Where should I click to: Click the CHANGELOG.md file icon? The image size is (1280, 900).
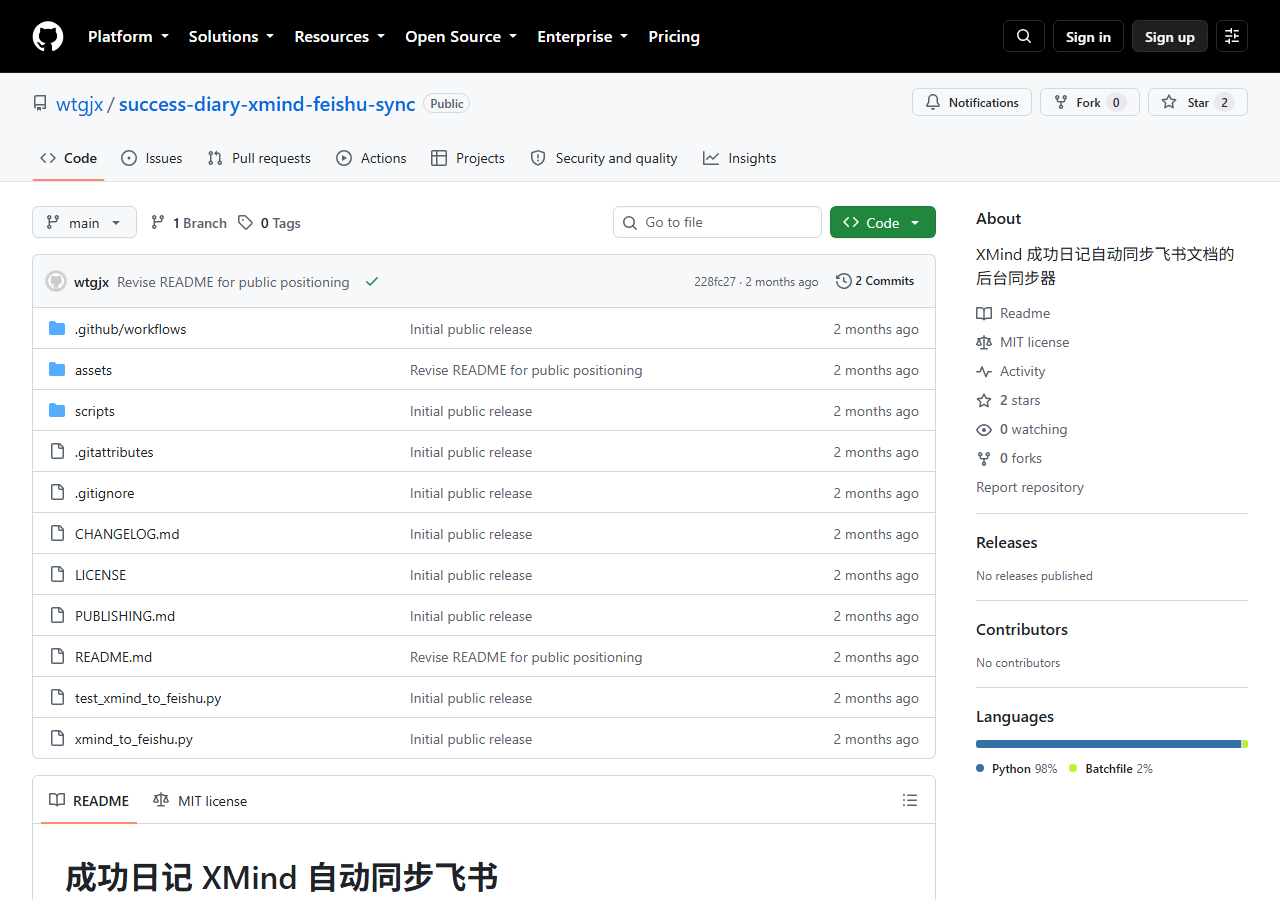(57, 534)
